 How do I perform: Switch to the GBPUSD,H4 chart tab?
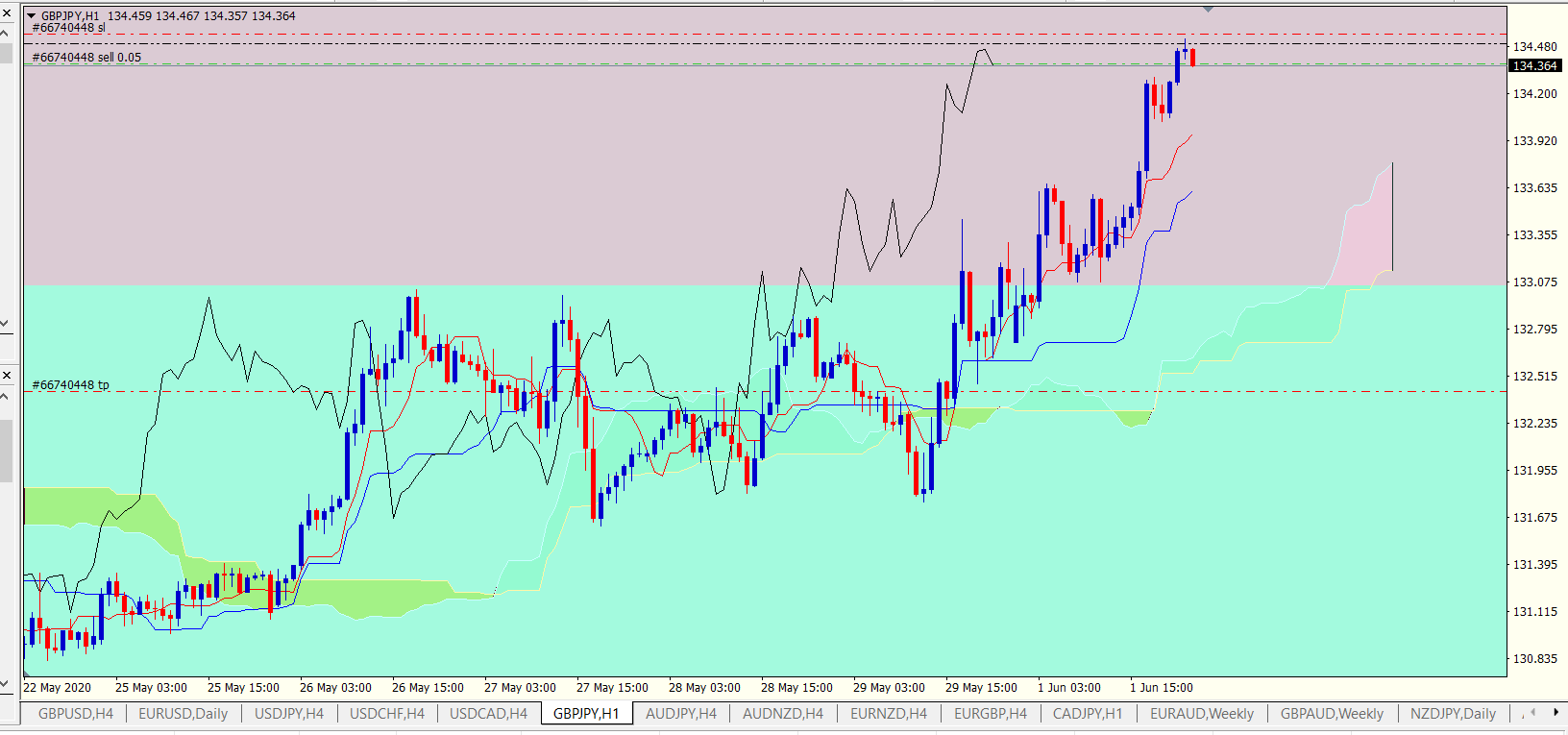(x=76, y=714)
